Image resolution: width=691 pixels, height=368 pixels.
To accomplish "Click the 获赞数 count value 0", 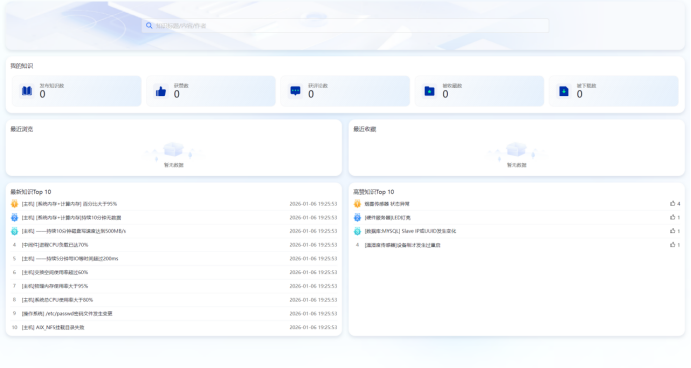I will (x=177, y=94).
